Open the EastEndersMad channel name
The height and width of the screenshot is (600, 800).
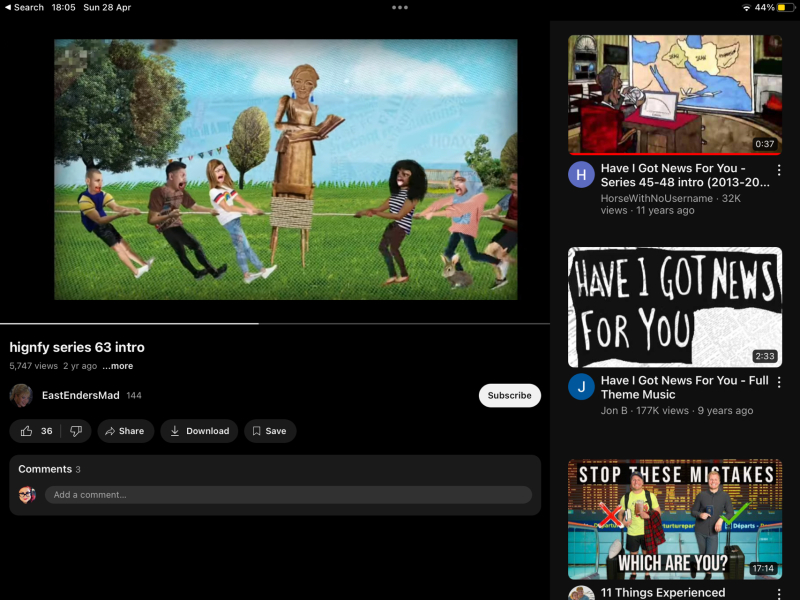tap(81, 395)
